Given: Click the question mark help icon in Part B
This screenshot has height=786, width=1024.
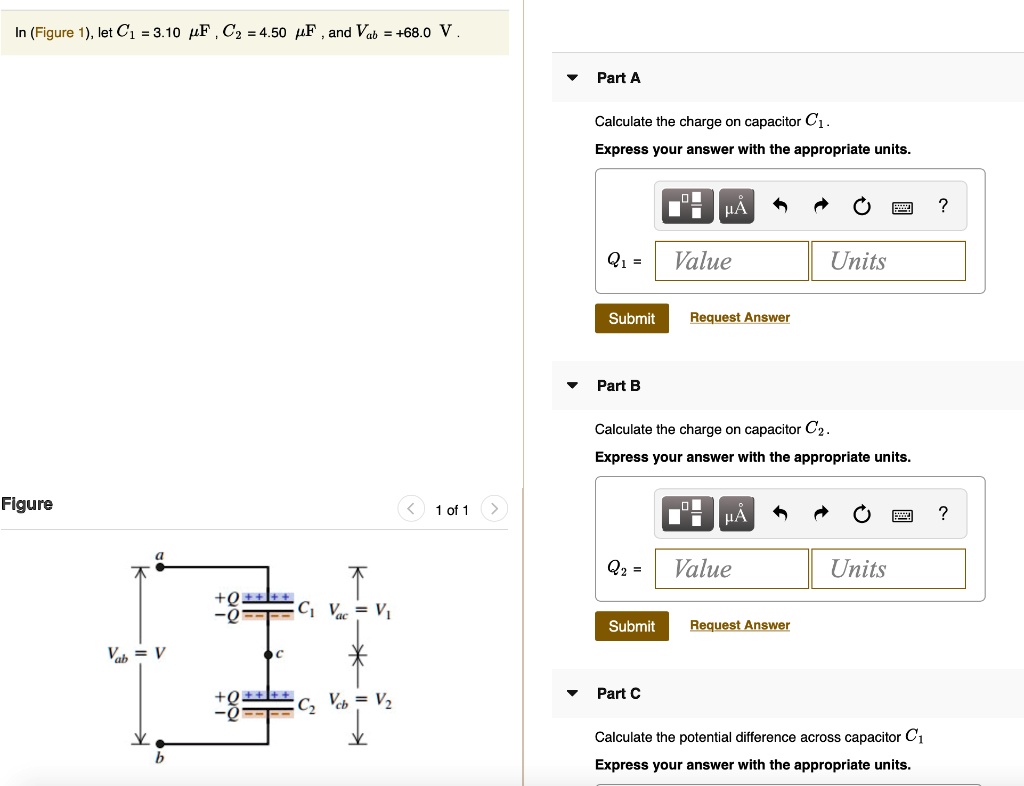Looking at the screenshot, I should 941,513.
